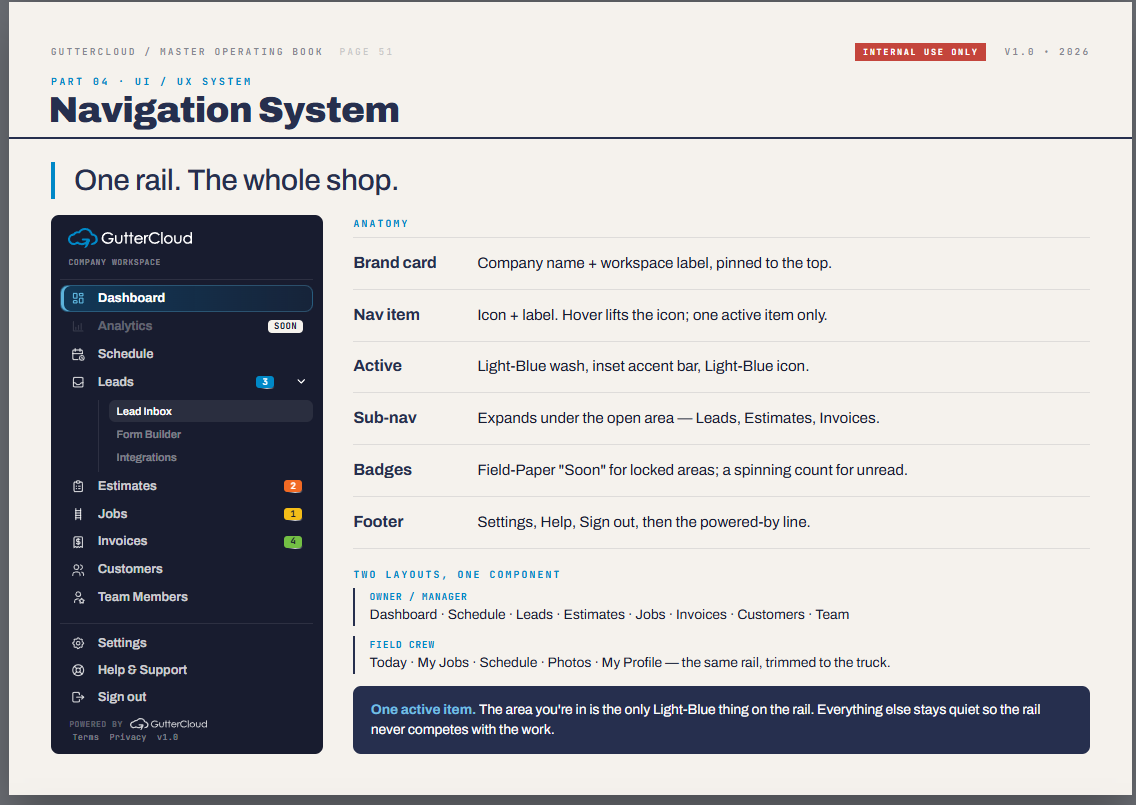Image resolution: width=1136 pixels, height=805 pixels.
Task: Click the Estimates clipboard icon
Action: tap(78, 486)
